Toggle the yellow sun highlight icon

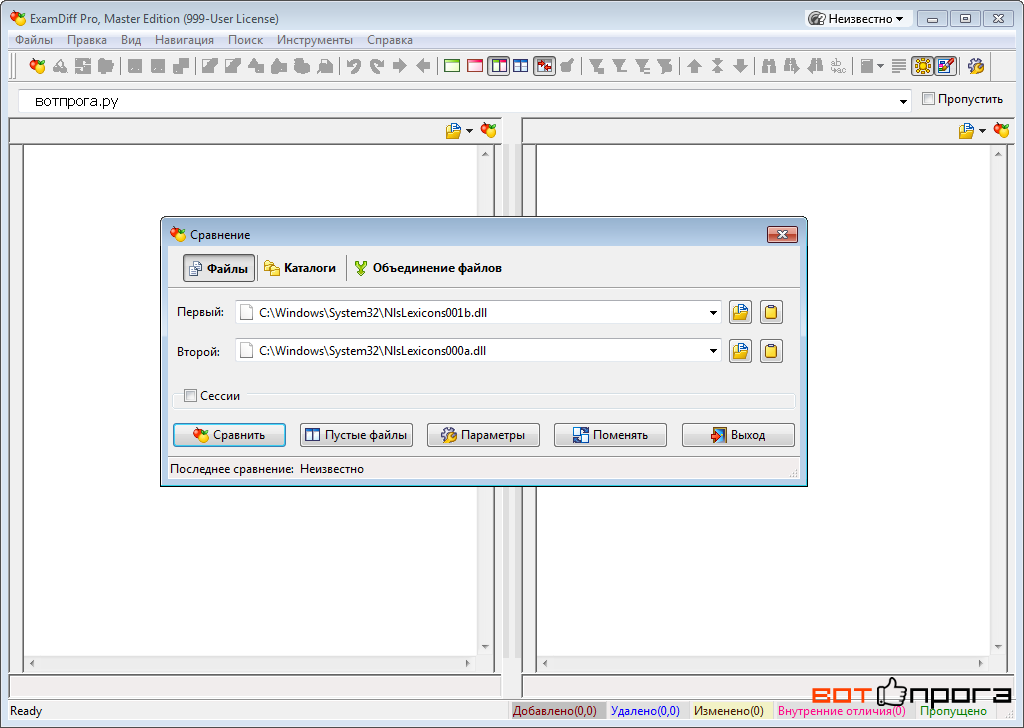tap(922, 66)
